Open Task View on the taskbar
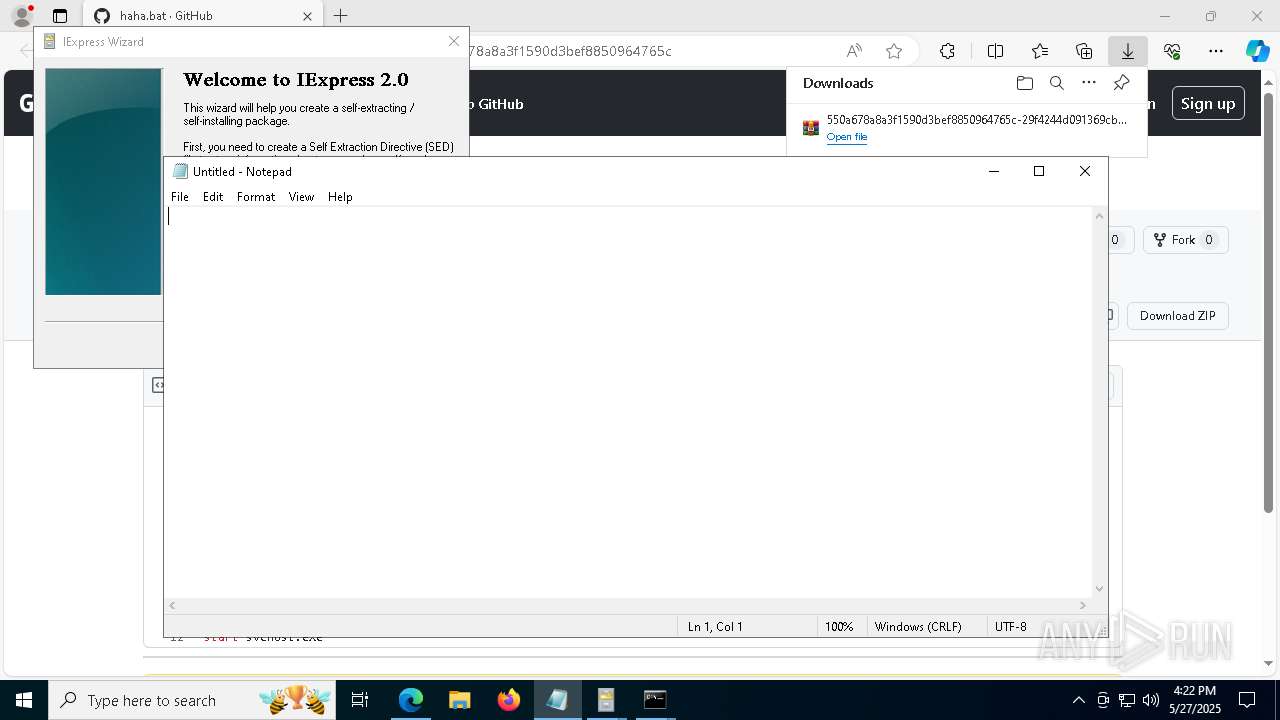The height and width of the screenshot is (720, 1280). [x=360, y=700]
